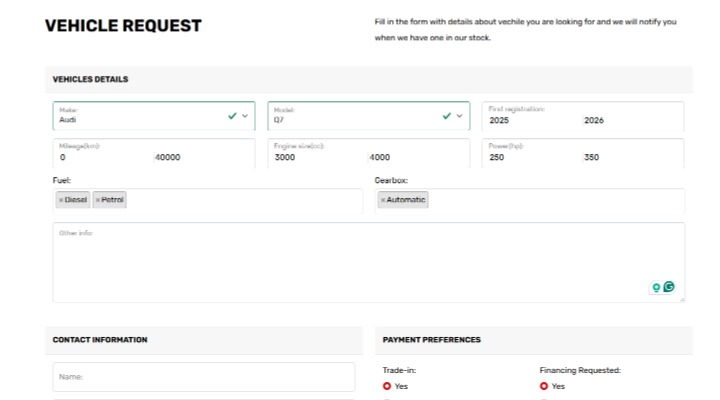Image resolution: width=720 pixels, height=400 pixels.
Task: Grab the Other info textarea resize handle
Action: tap(682, 299)
